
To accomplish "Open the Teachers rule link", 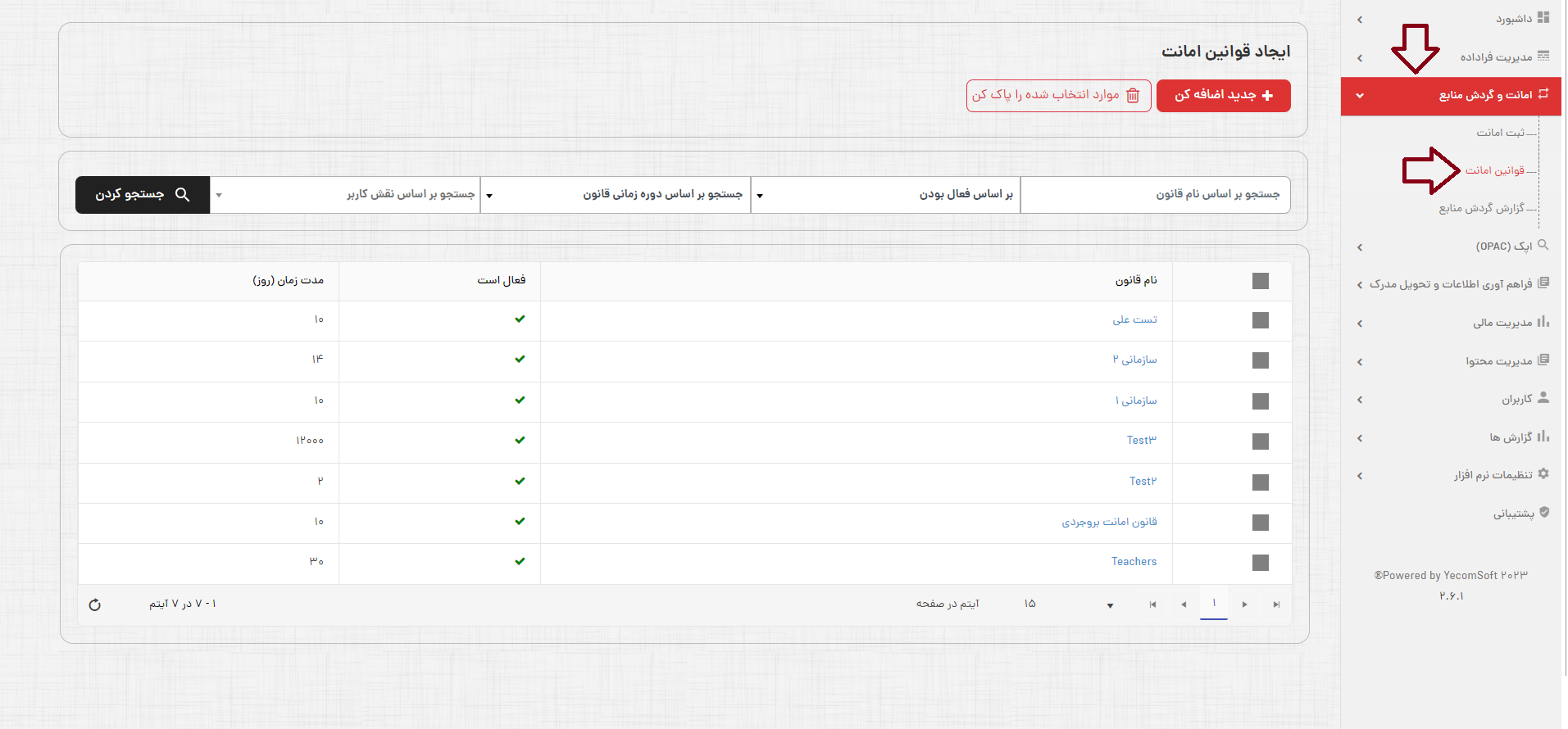I will click(x=1134, y=561).
